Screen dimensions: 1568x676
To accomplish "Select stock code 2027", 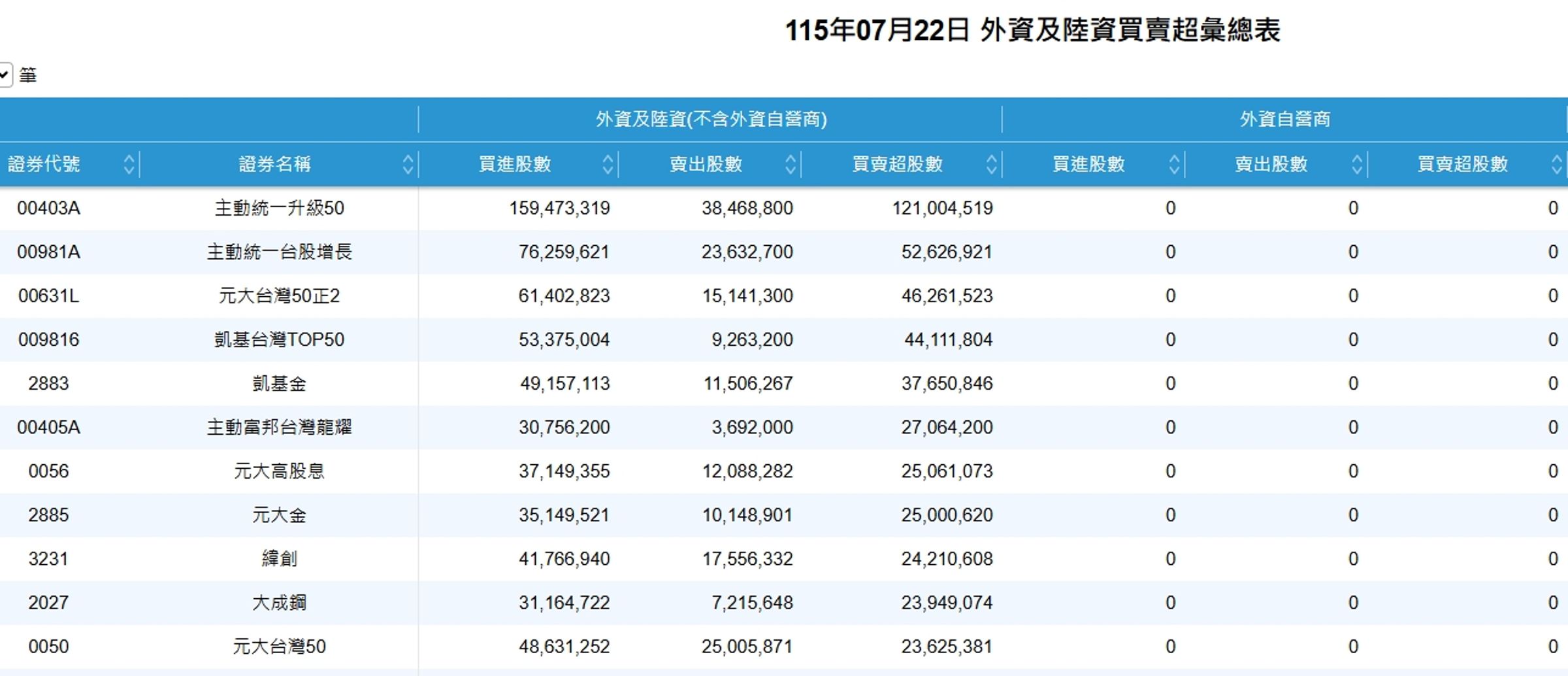I will click(x=48, y=602).
